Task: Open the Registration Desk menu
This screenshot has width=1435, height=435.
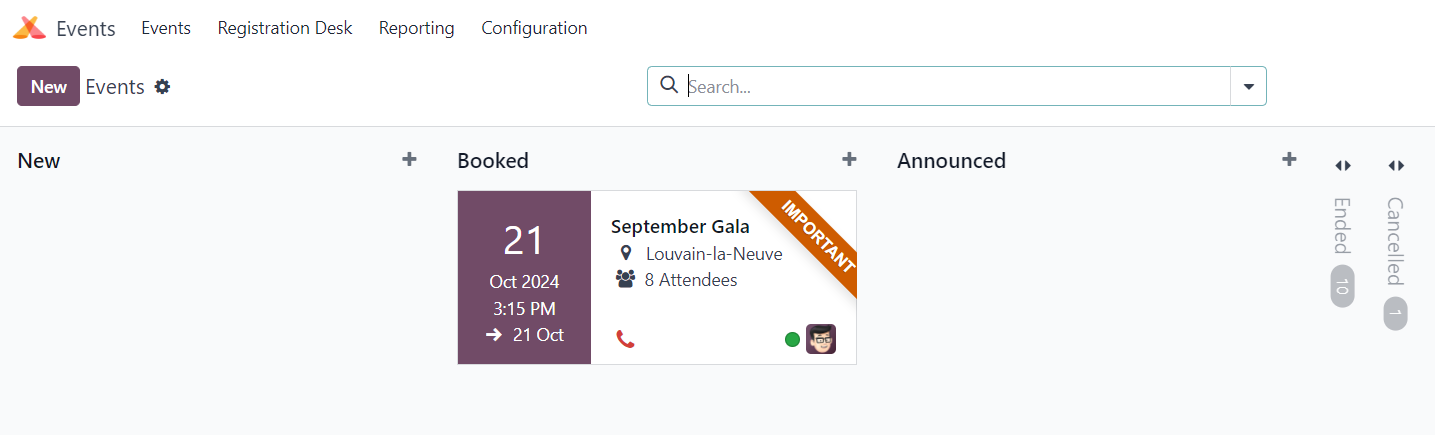Action: 285,28
